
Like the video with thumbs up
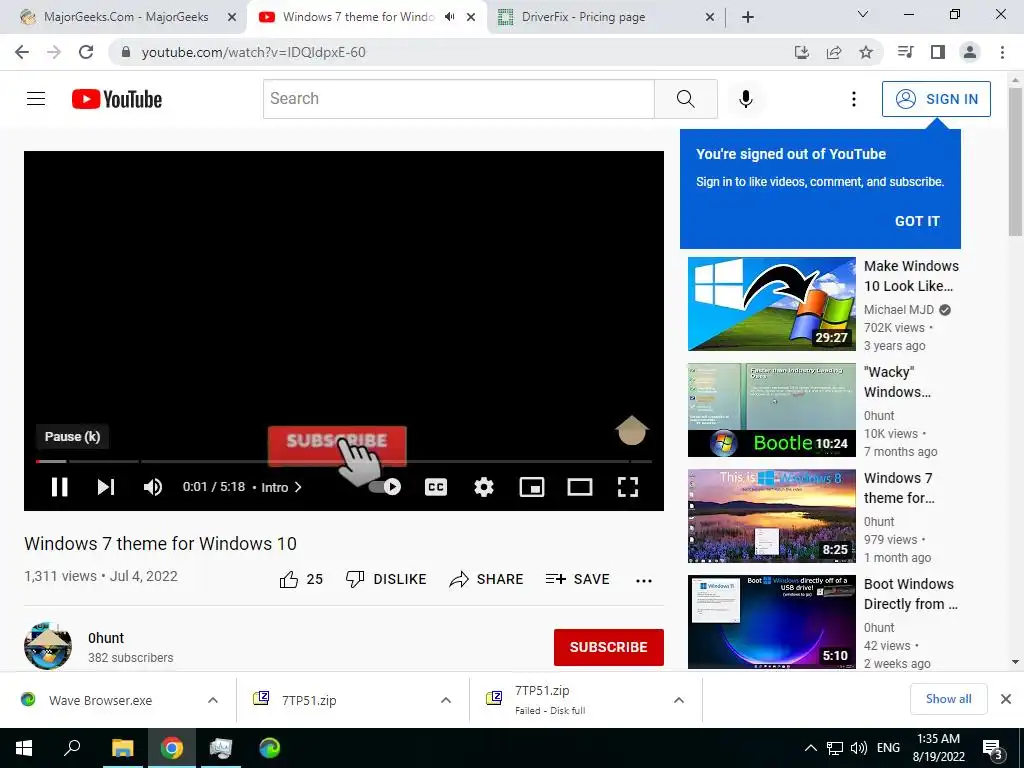[301, 579]
